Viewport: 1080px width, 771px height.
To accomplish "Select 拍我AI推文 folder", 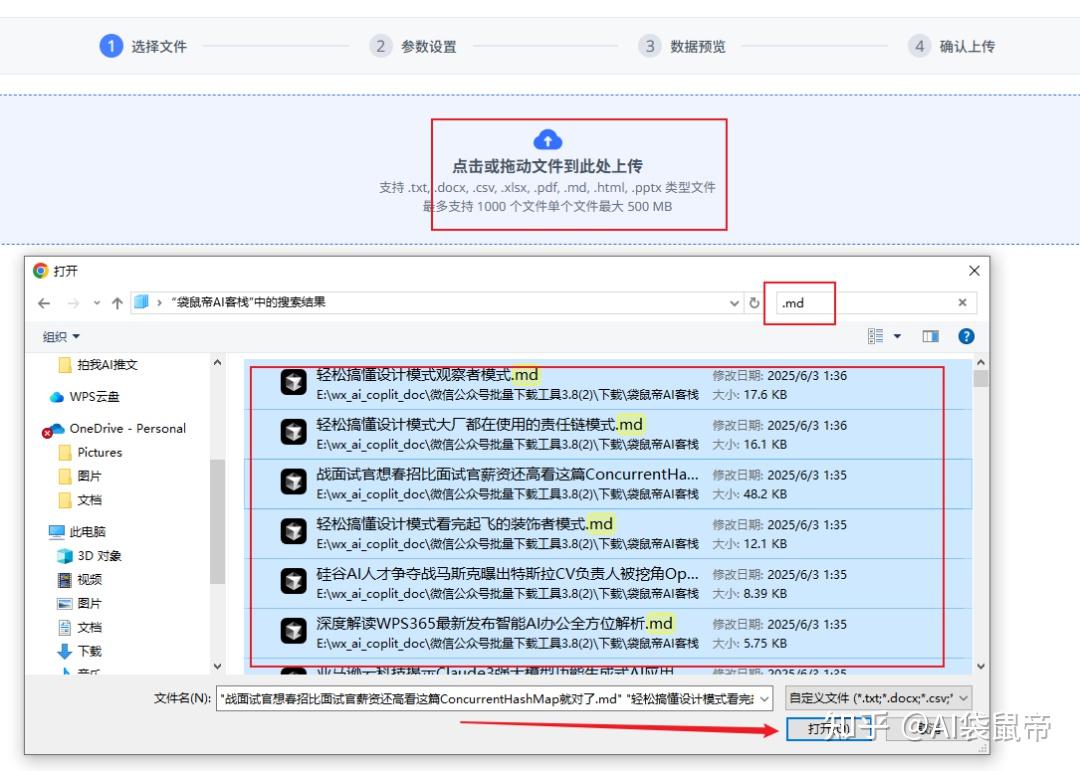I will (98, 365).
